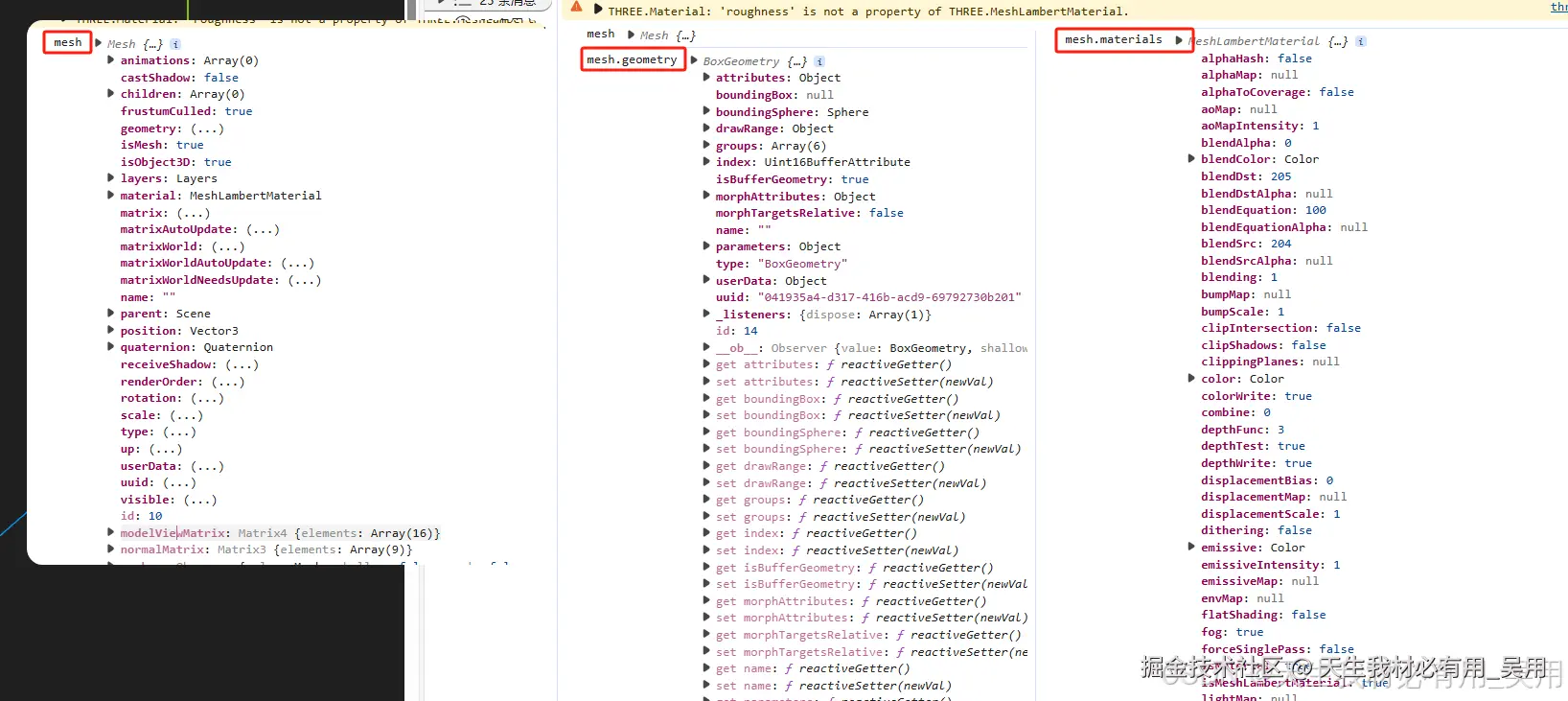Expand set boundingBox: reactiveSetter(newVal) function
Image resolution: width=1568 pixels, height=701 pixels.
(706, 415)
